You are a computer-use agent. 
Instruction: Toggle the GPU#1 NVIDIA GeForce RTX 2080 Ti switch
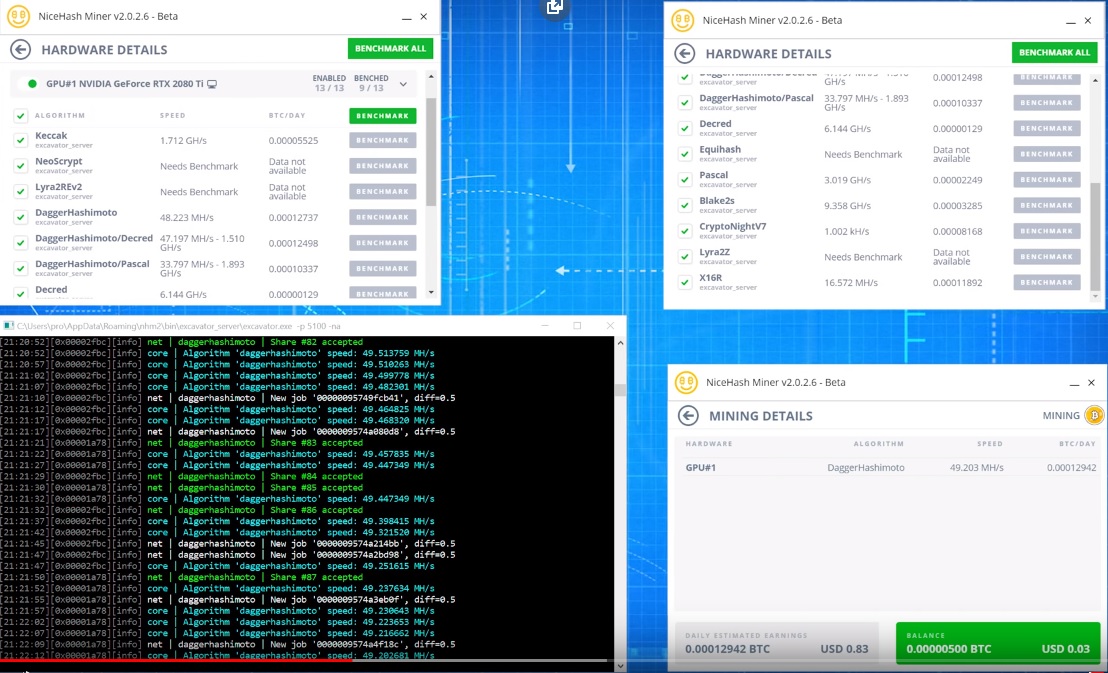tap(28, 84)
